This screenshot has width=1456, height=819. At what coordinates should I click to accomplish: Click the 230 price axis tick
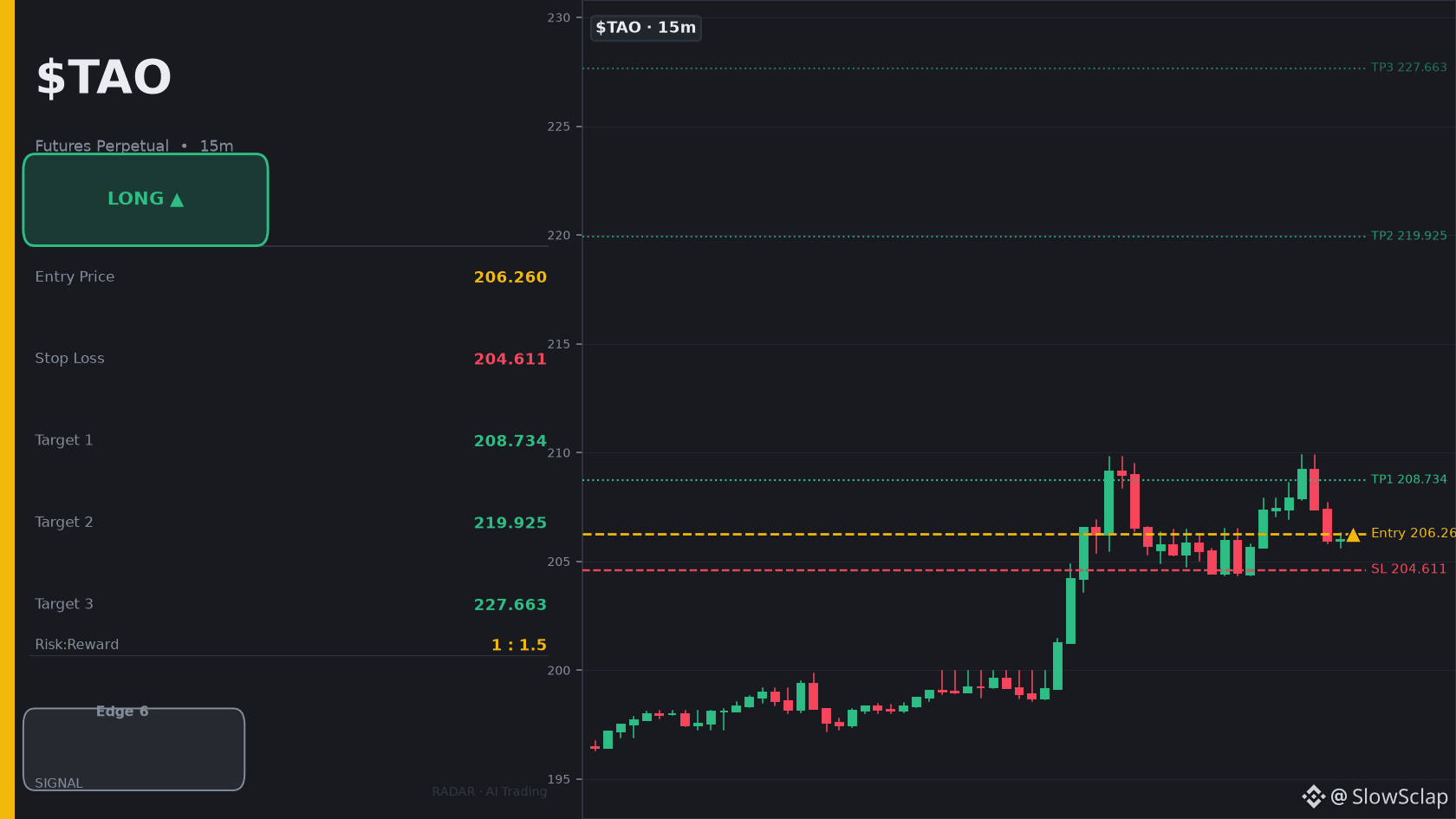559,17
